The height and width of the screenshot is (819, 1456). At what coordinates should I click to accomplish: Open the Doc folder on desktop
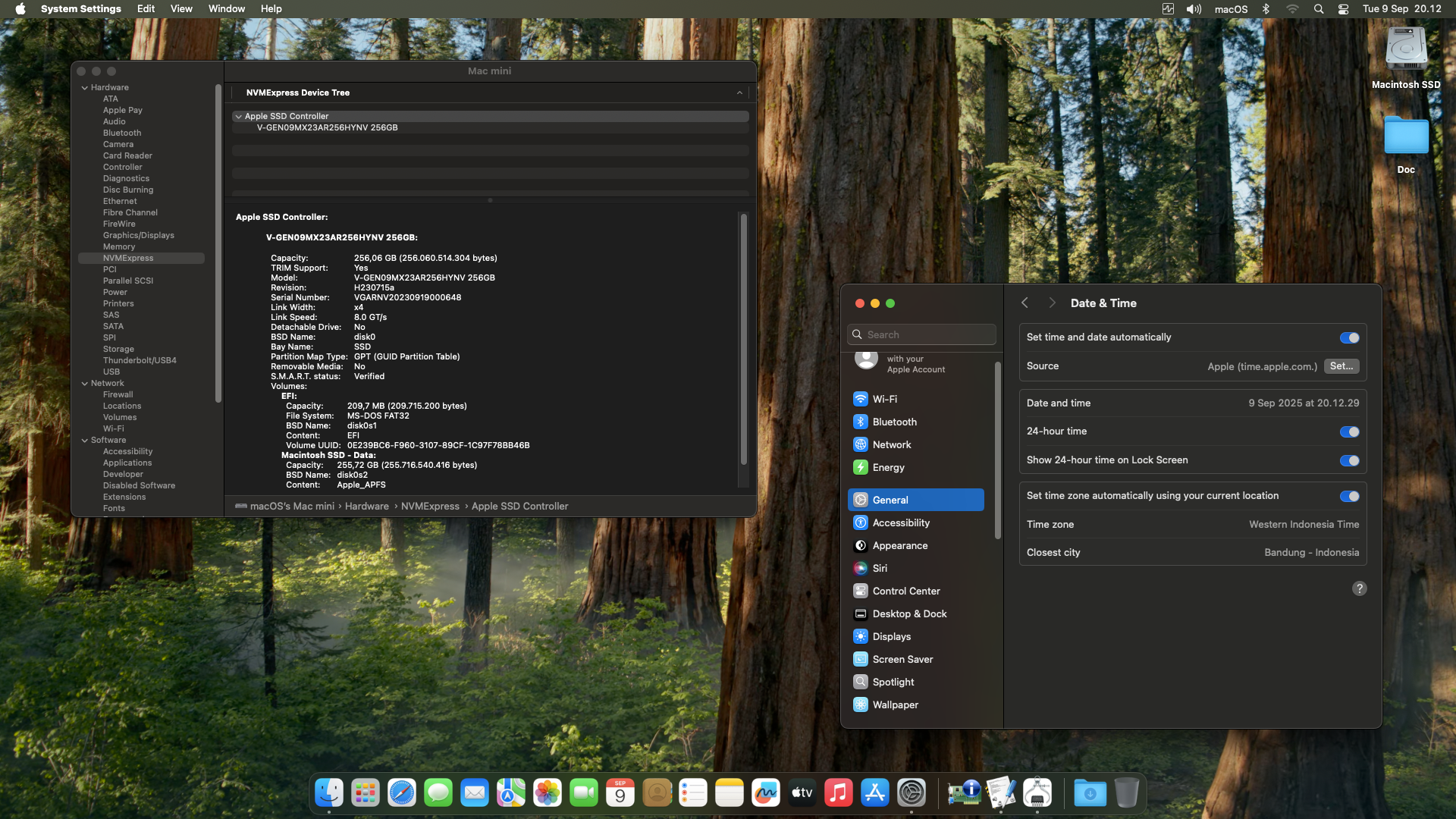[1406, 145]
